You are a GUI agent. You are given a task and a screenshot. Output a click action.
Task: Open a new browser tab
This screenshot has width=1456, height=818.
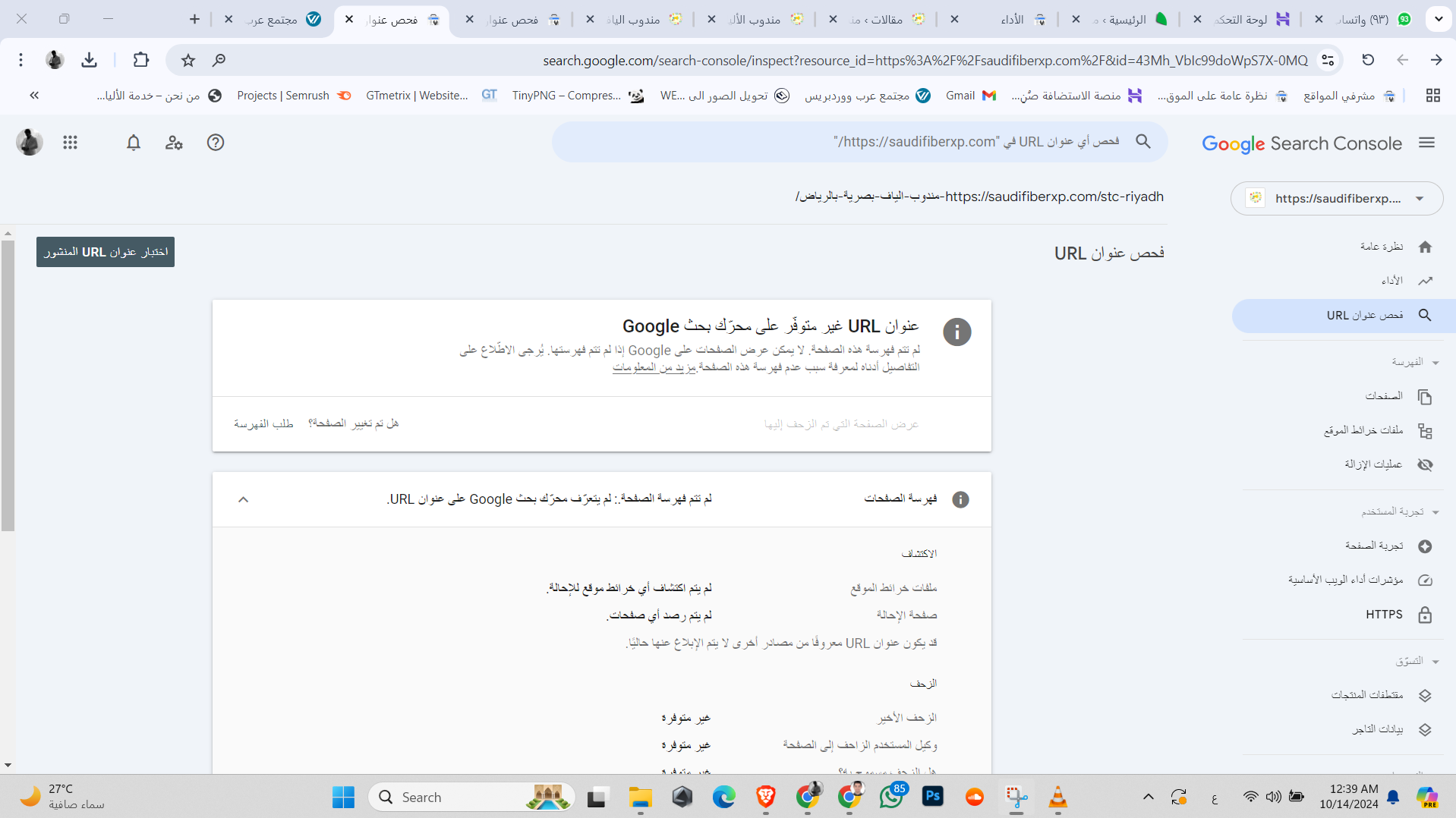pyautogui.click(x=194, y=19)
